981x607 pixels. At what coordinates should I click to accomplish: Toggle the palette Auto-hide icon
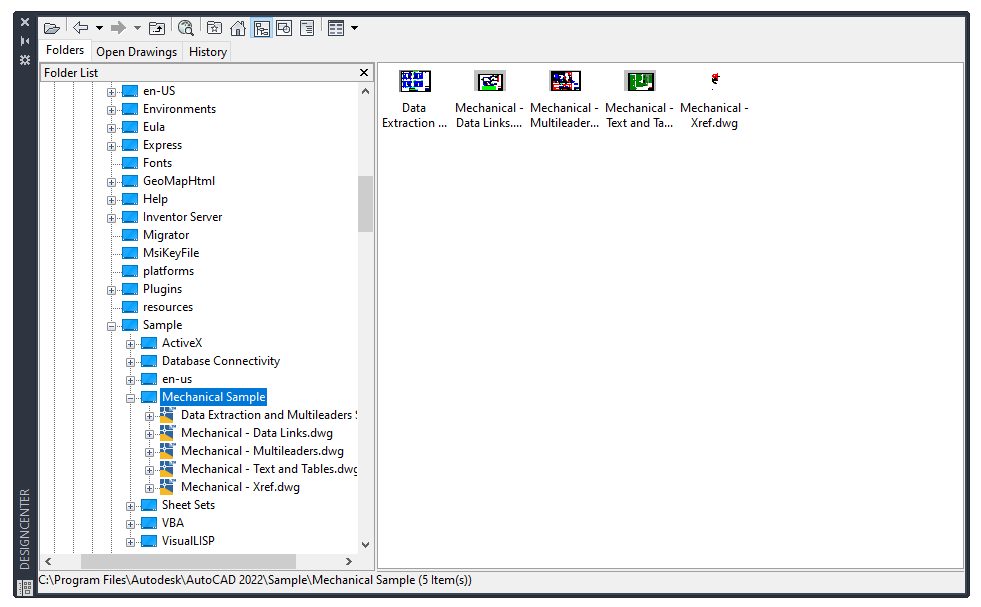click(25, 41)
